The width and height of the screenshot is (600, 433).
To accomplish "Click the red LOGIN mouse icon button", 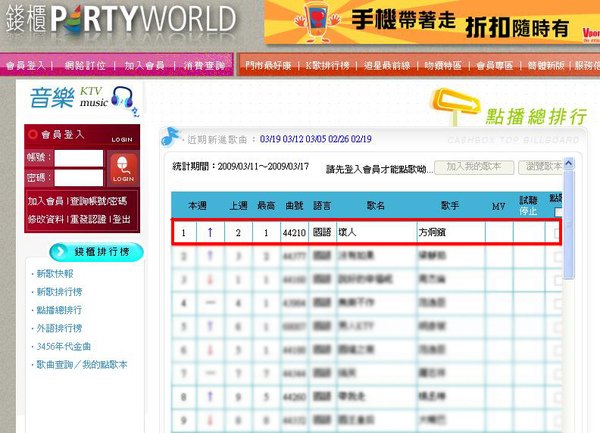I will (x=123, y=169).
